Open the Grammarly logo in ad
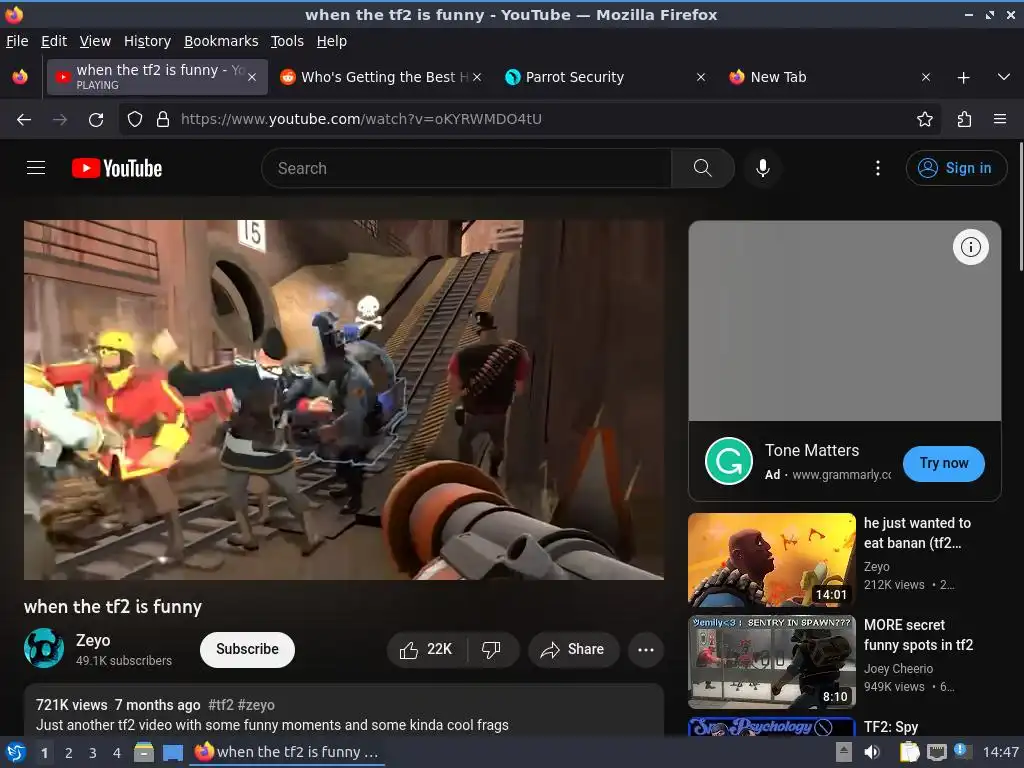1024x768 pixels. click(729, 461)
